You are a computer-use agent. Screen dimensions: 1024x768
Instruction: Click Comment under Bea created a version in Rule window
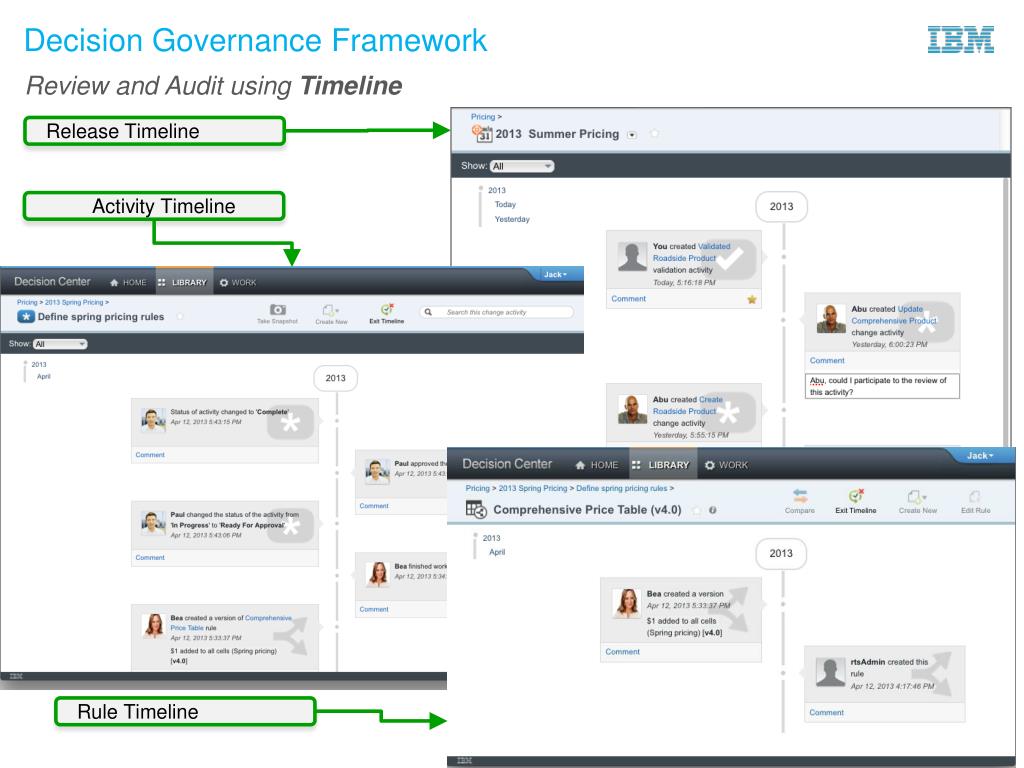622,652
